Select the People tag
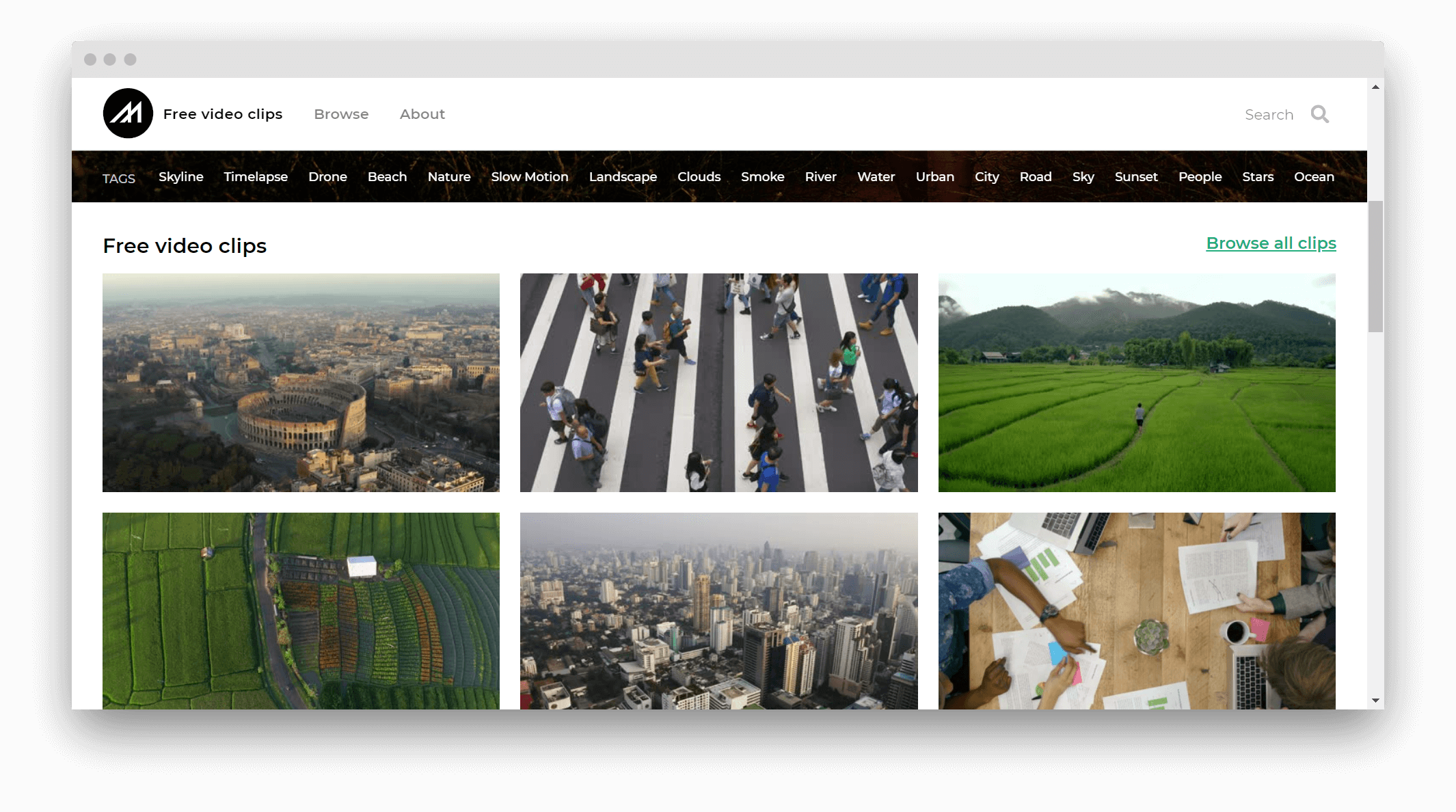 point(1200,176)
